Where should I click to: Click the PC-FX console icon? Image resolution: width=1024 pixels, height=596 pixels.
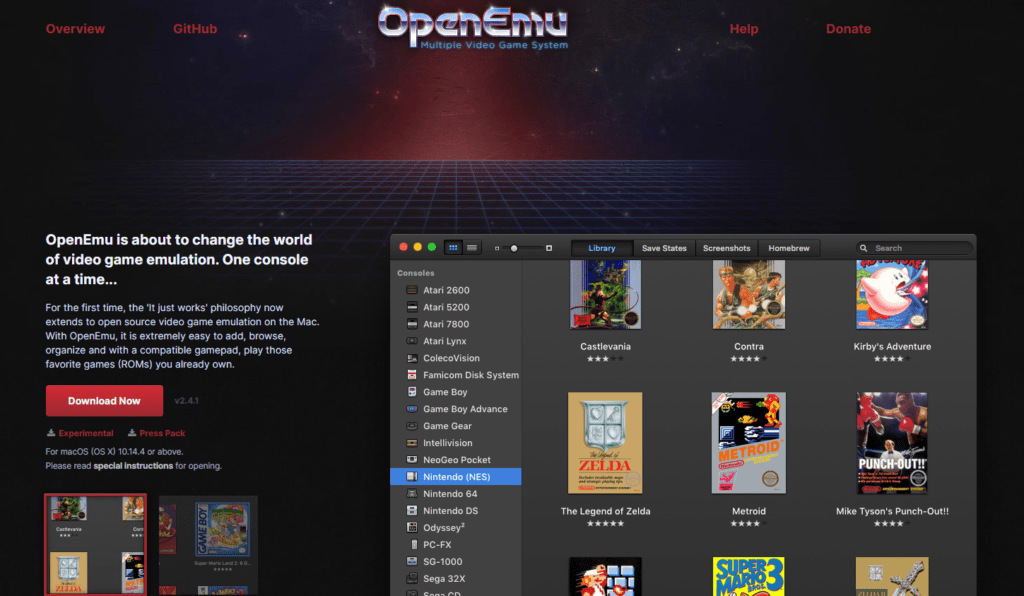413,544
